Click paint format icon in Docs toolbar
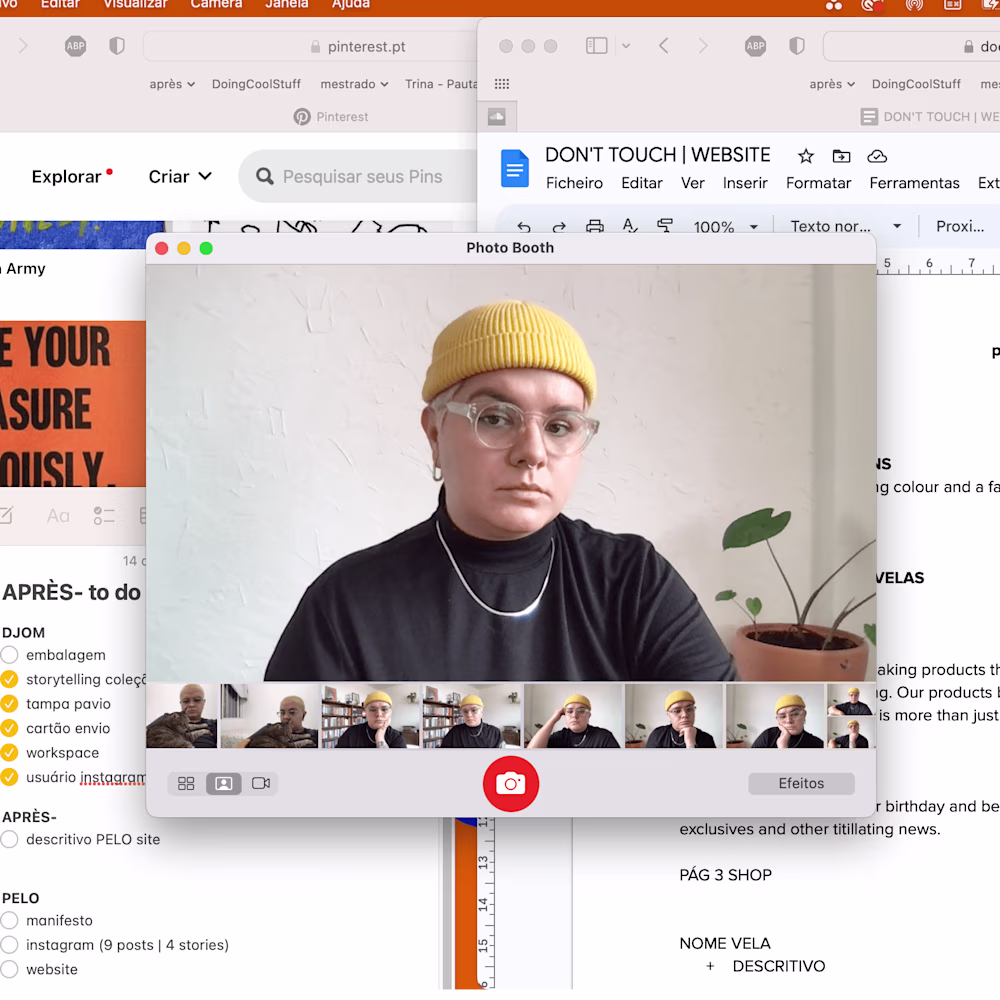Viewport: 1000px width, 1000px height. click(x=665, y=226)
